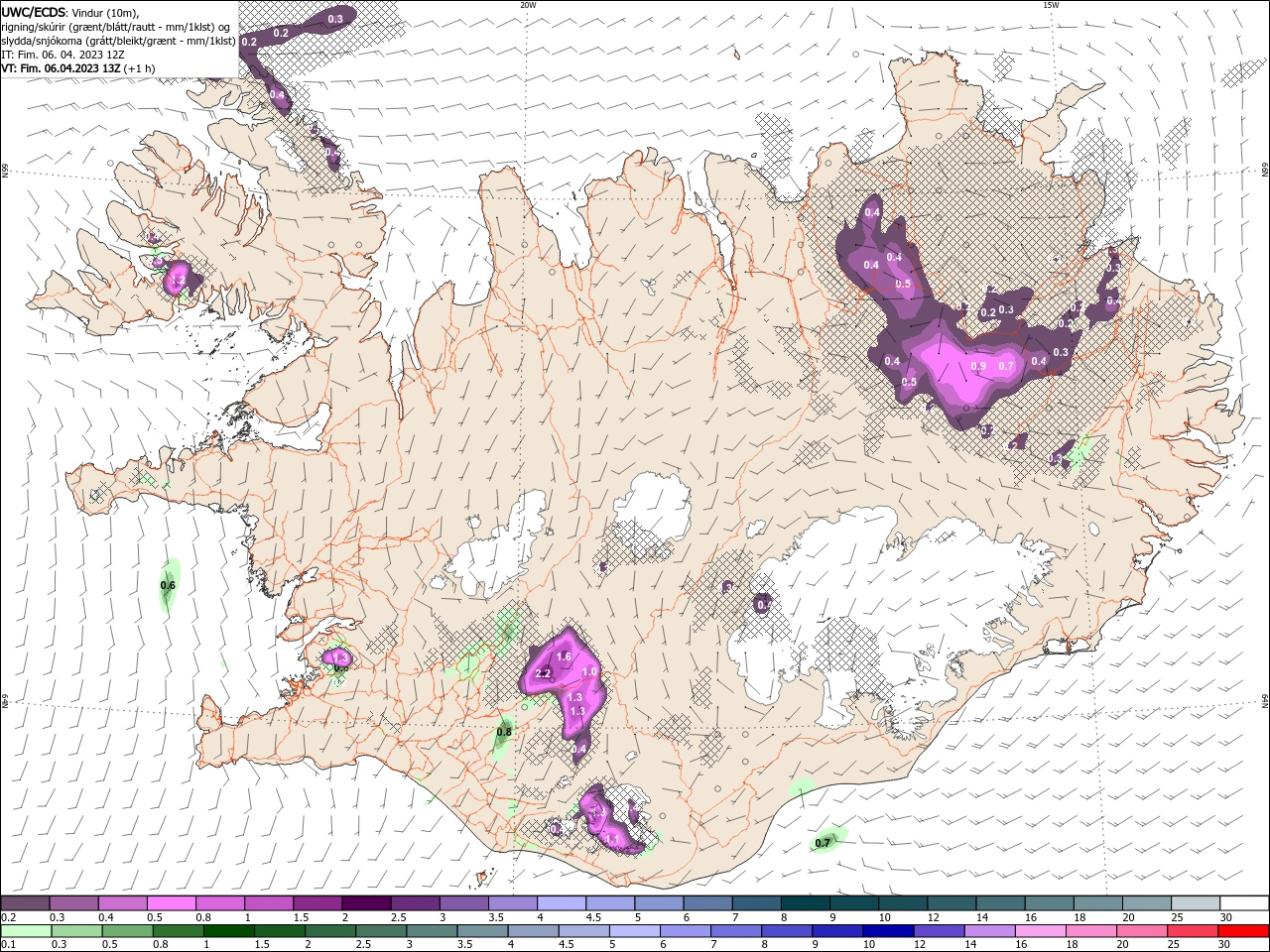
Task: Pick the white 30 swatch, upper legend
Action: tap(1246, 903)
